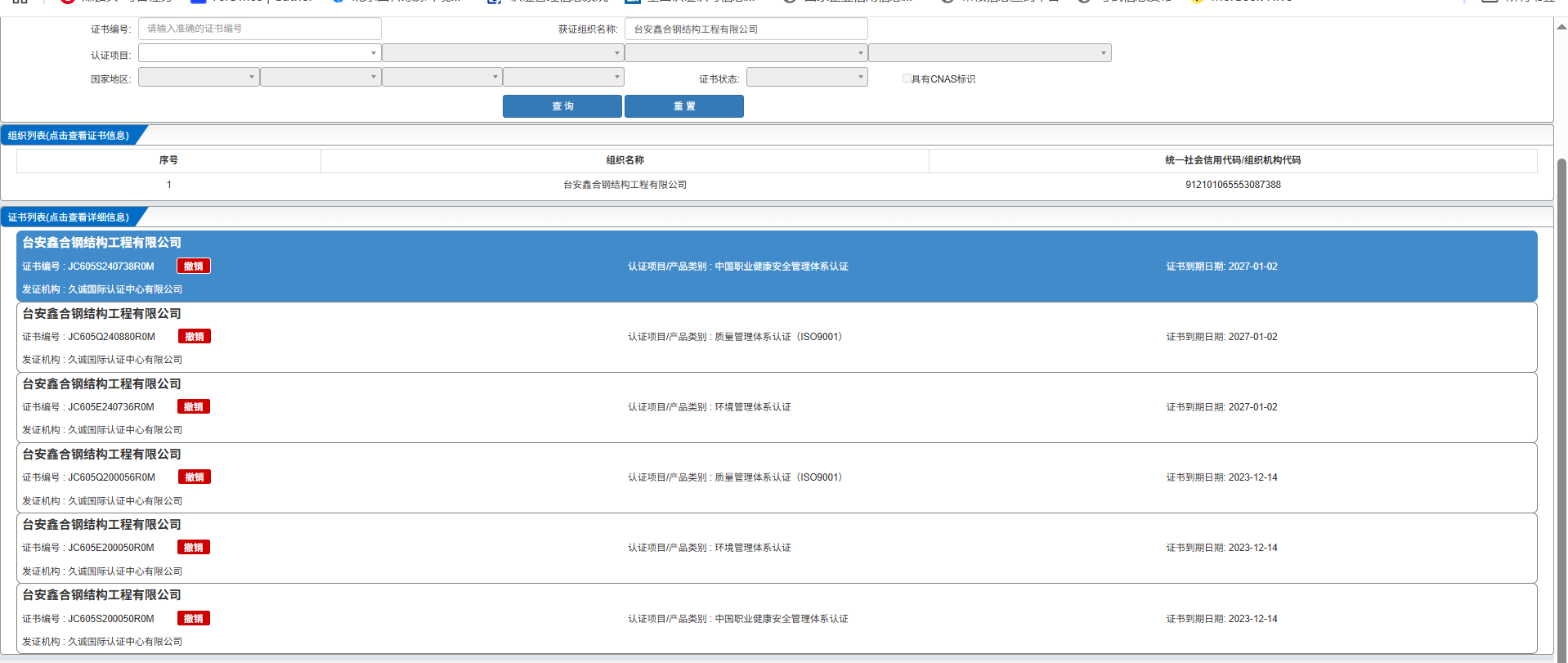Open certificate JC605Q200056R0M details
Image resolution: width=1568 pixels, height=663 pixels.
click(x=777, y=477)
